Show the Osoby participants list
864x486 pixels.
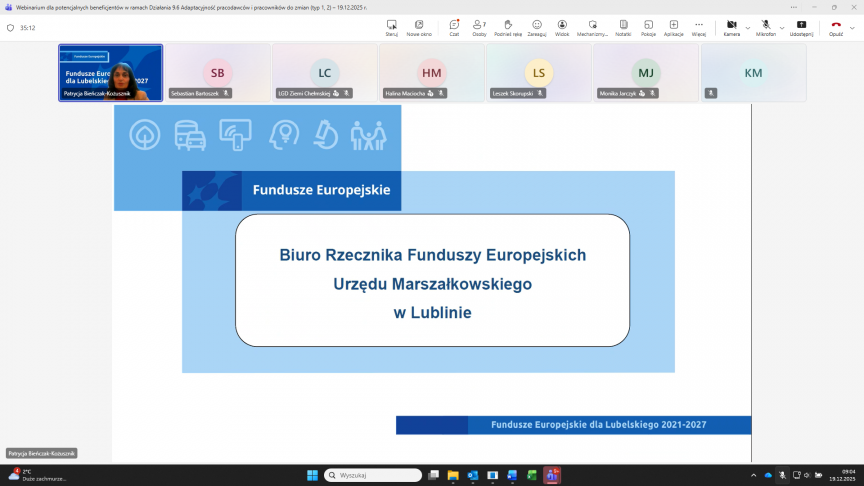tap(479, 26)
